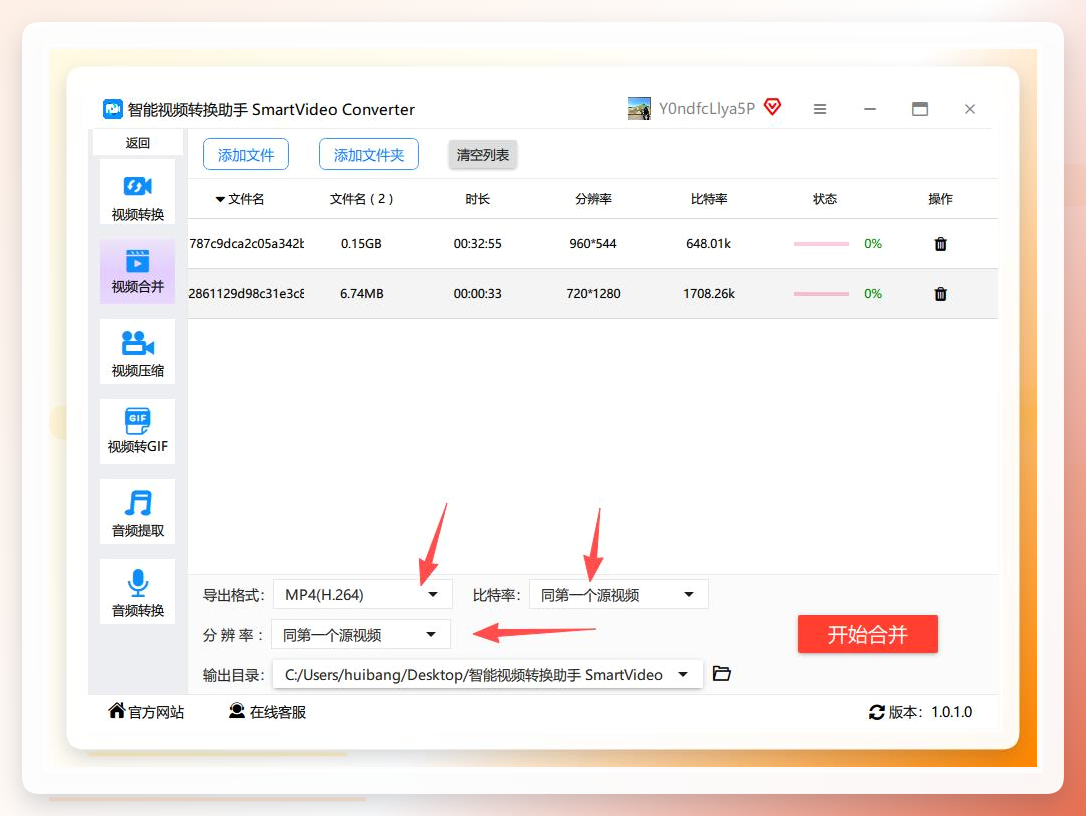Image resolution: width=1086 pixels, height=816 pixels.
Task: Minimize the SmartVideo Converter window
Action: [870, 109]
